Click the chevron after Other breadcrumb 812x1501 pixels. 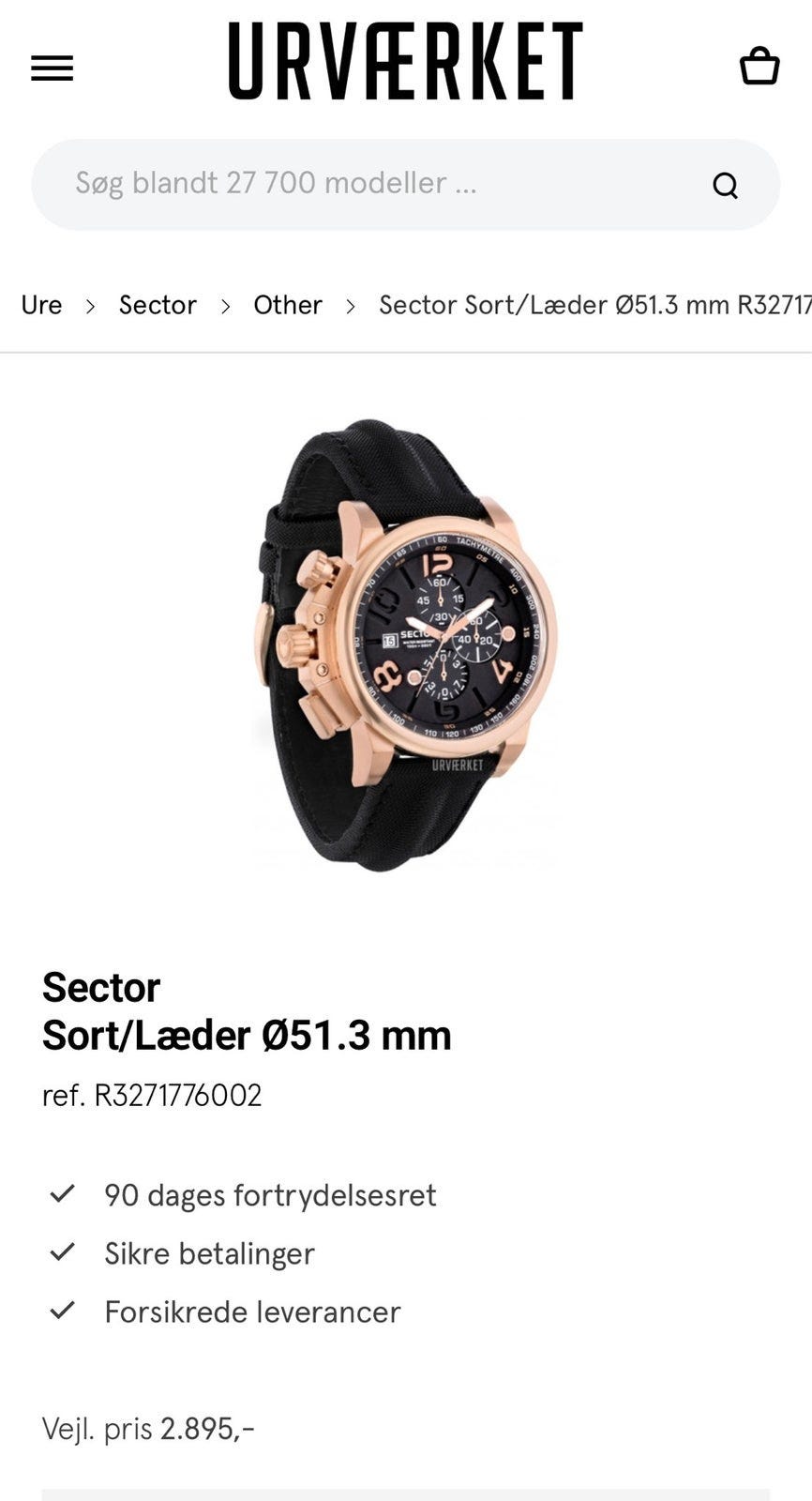pyautogui.click(x=350, y=306)
